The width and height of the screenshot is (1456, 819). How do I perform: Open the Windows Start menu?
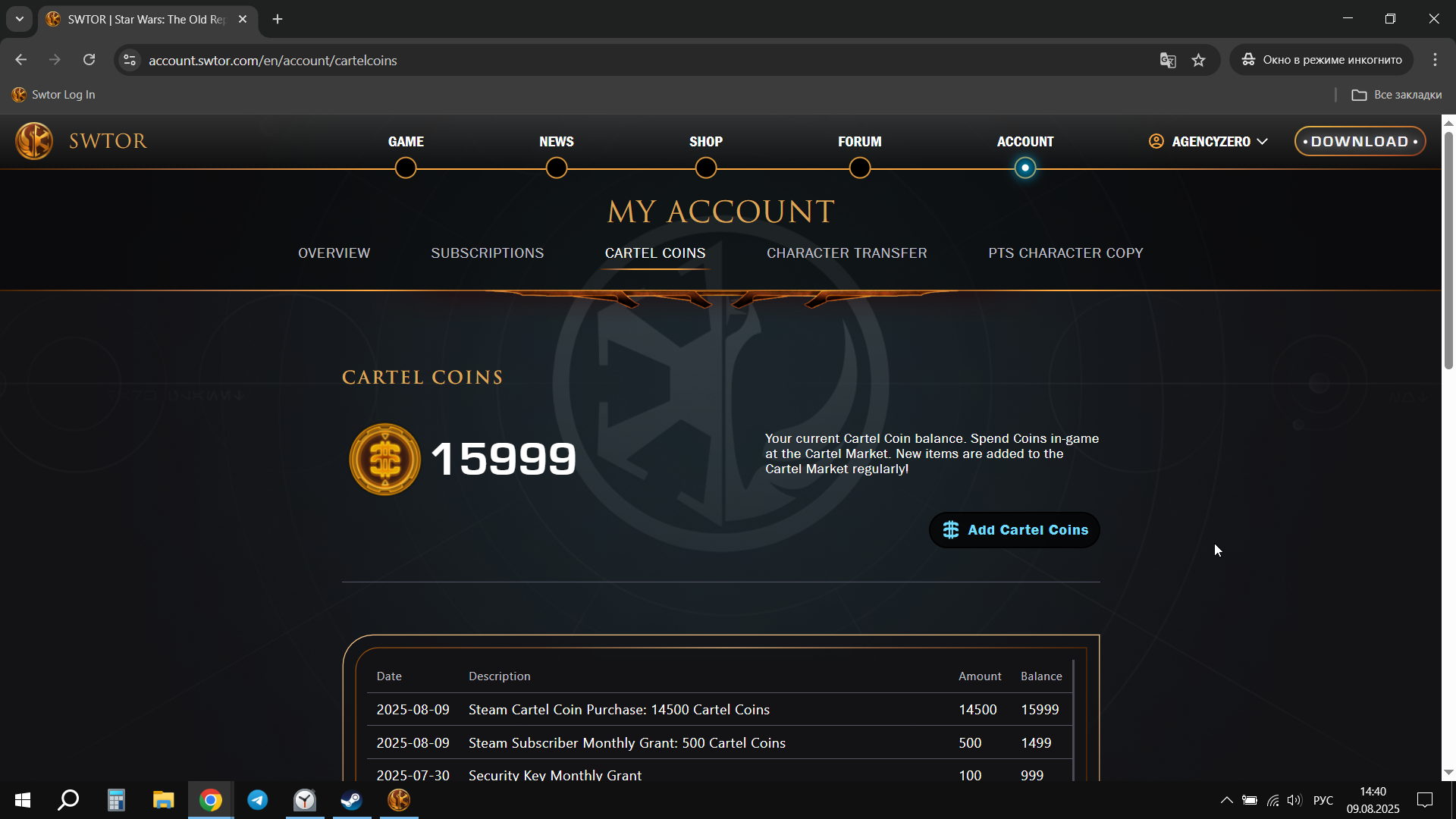[x=23, y=800]
